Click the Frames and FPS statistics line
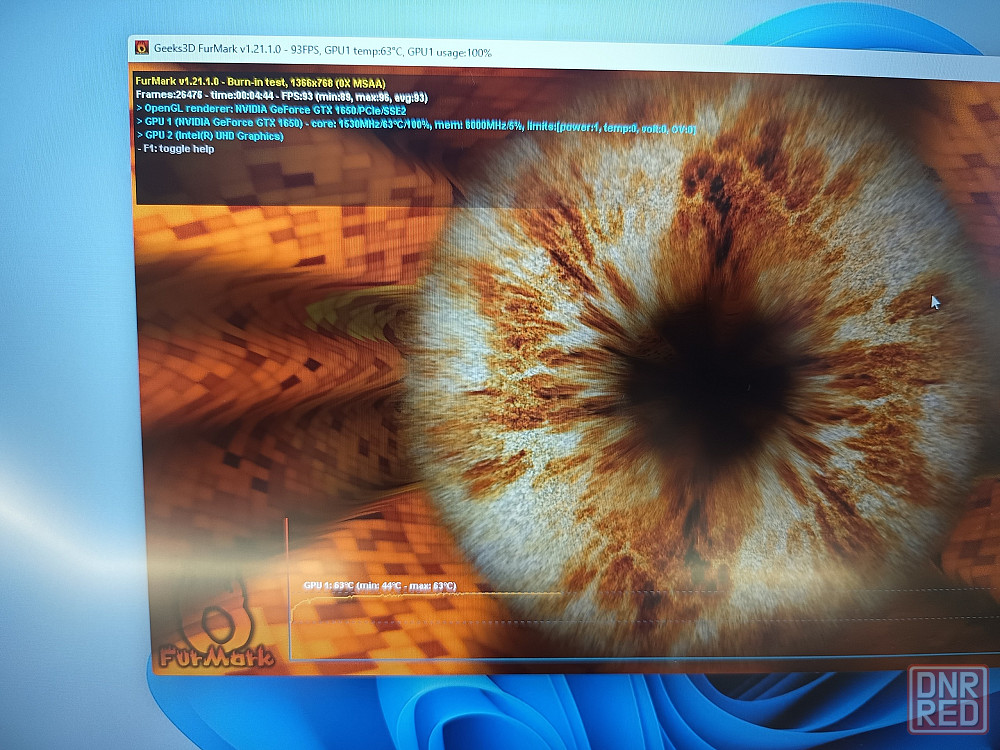The image size is (1000, 750). point(282,96)
